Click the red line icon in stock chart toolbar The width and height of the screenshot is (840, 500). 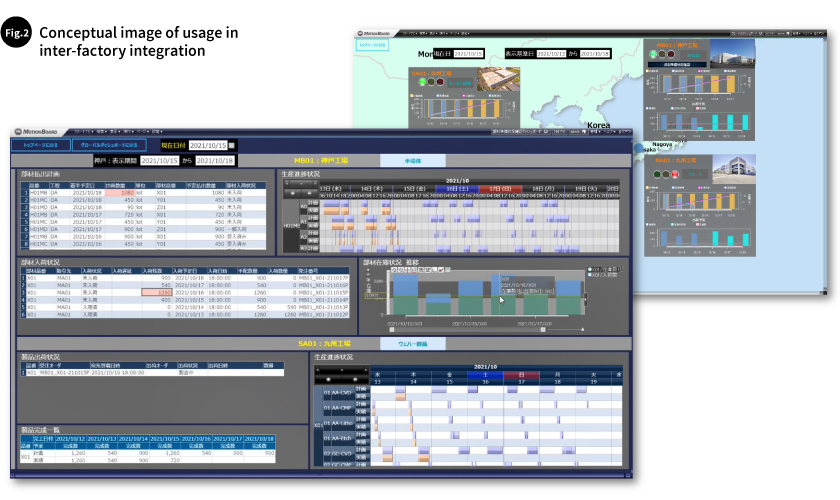point(440,270)
